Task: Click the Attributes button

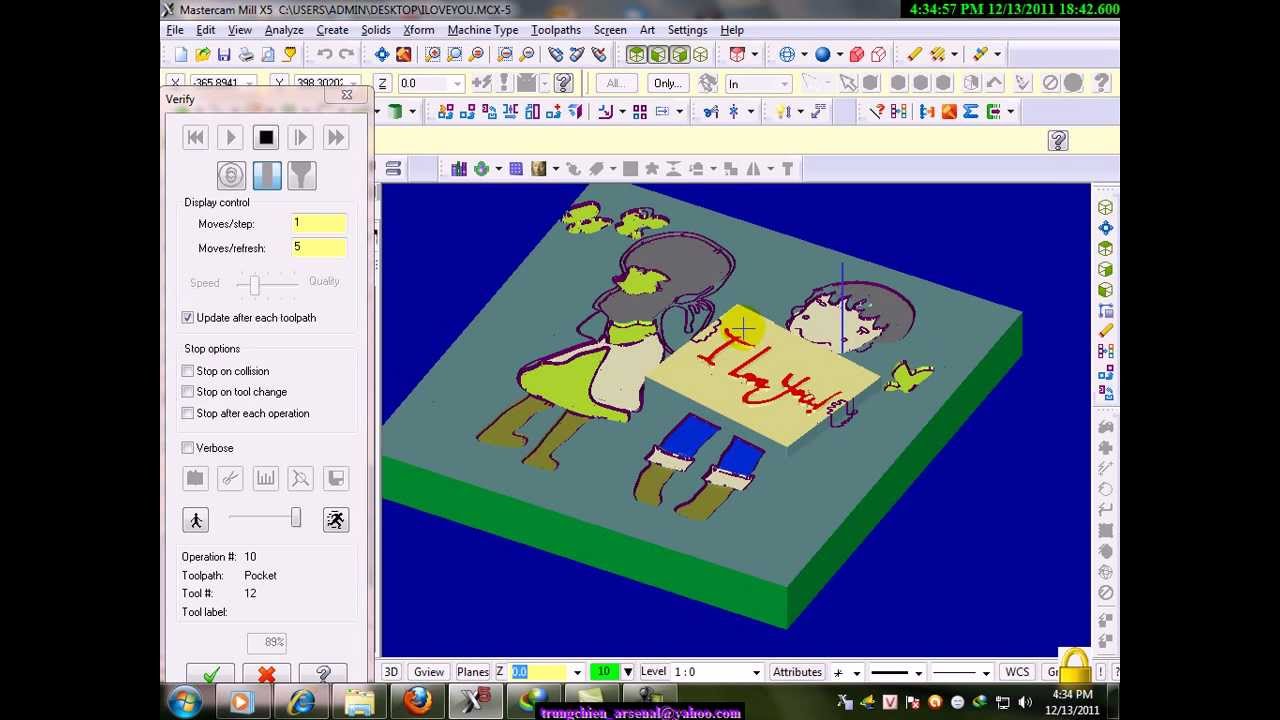Action: coord(797,672)
